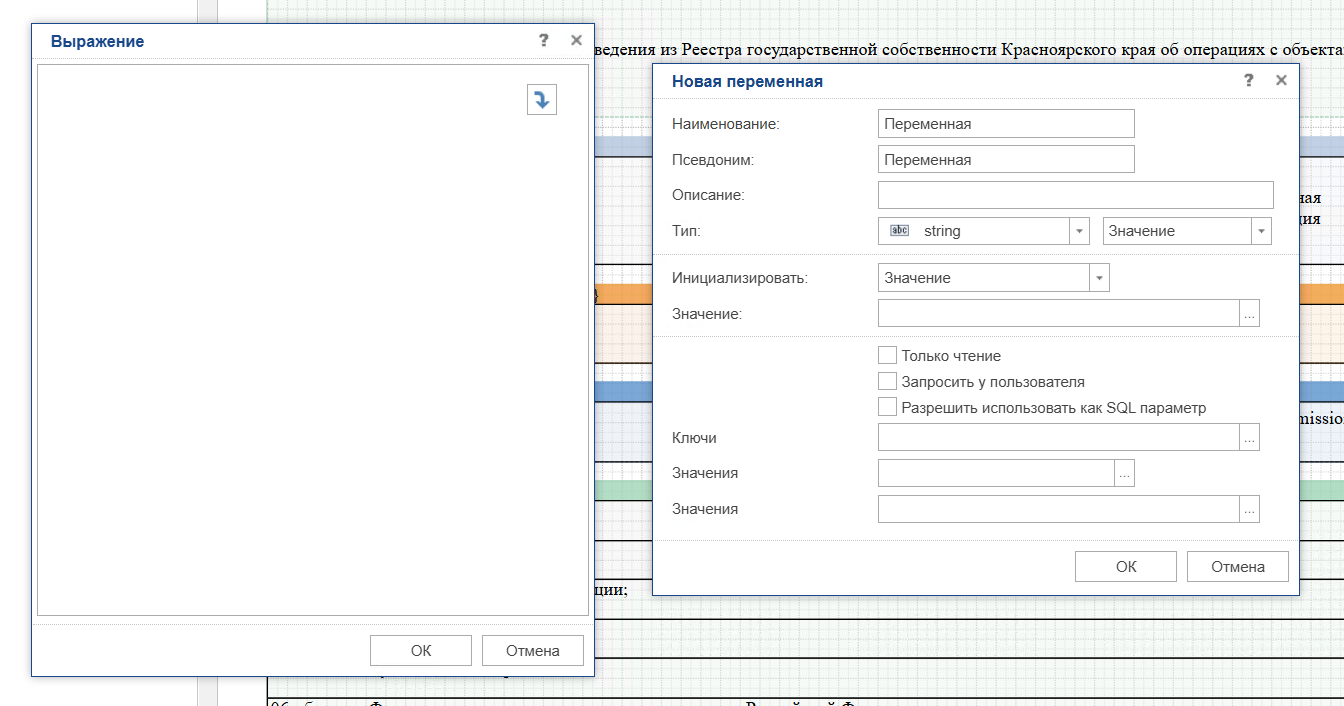Confirm the Новая переменная dialog with ОК
1344x706 pixels.
(1126, 566)
